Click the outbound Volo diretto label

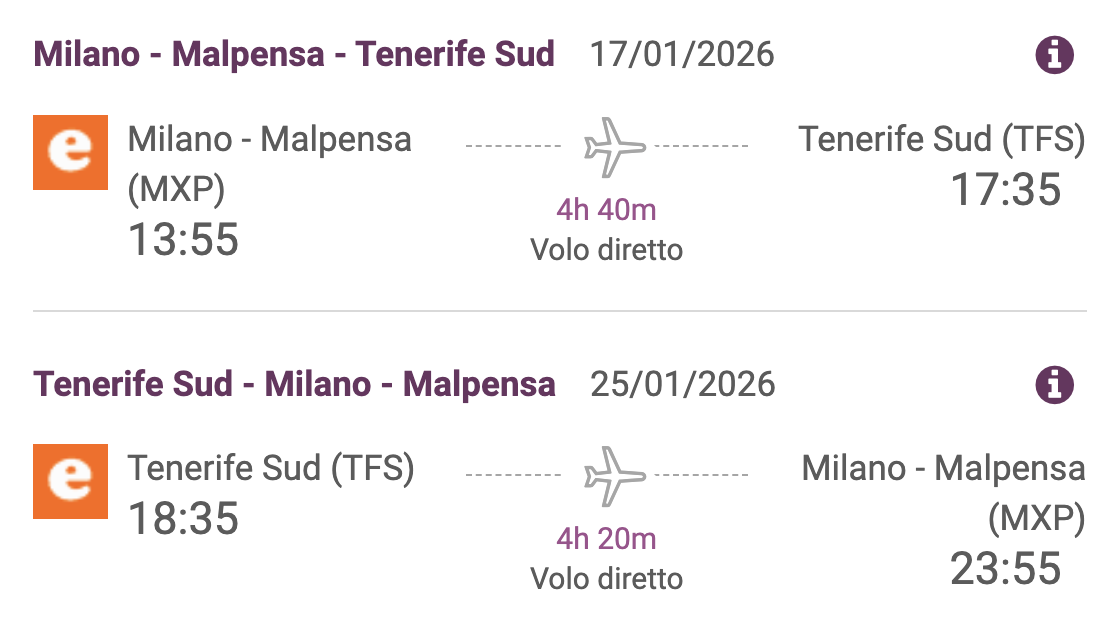pyautogui.click(x=606, y=249)
